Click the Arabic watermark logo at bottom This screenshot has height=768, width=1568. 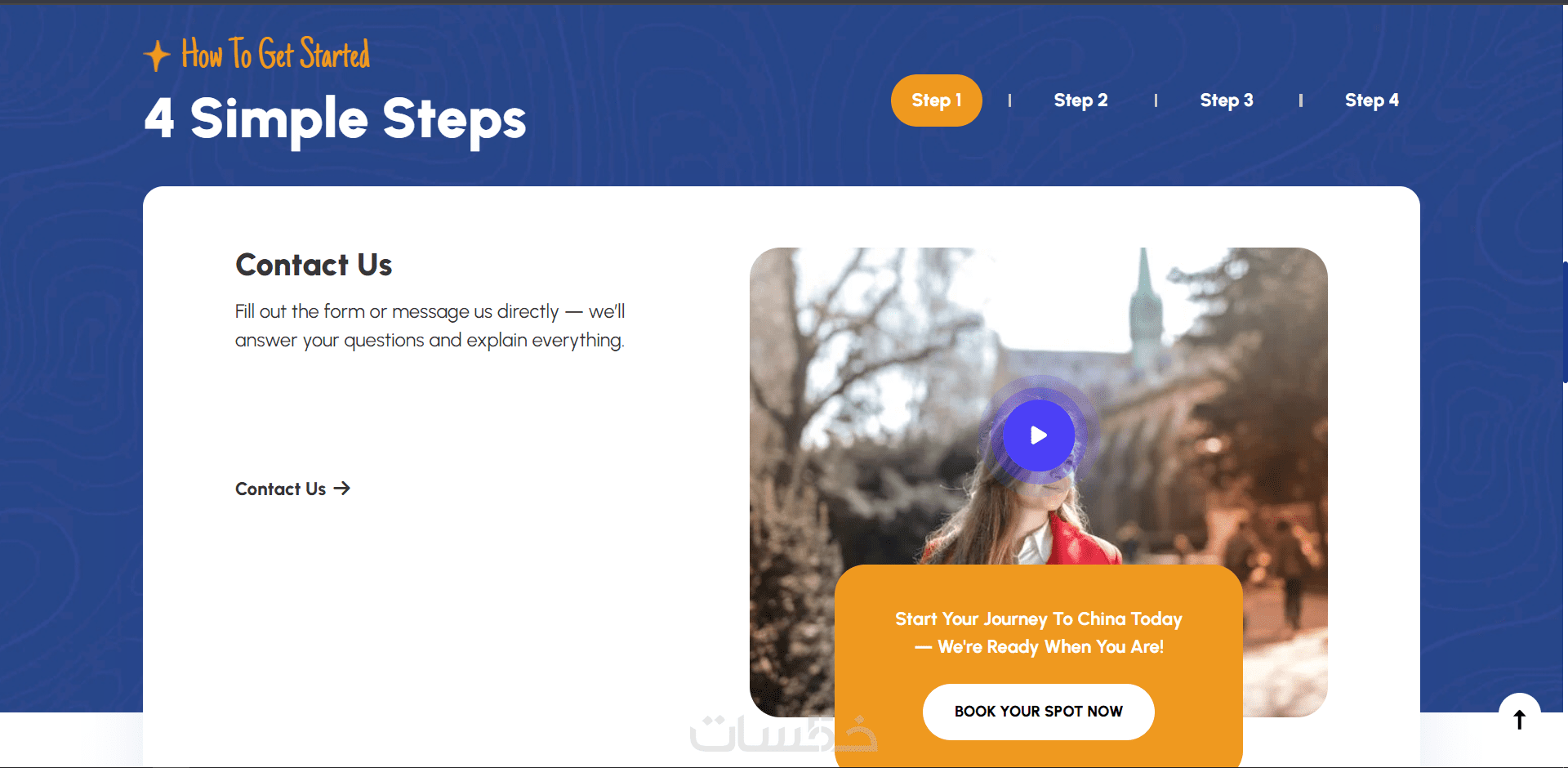(x=782, y=733)
